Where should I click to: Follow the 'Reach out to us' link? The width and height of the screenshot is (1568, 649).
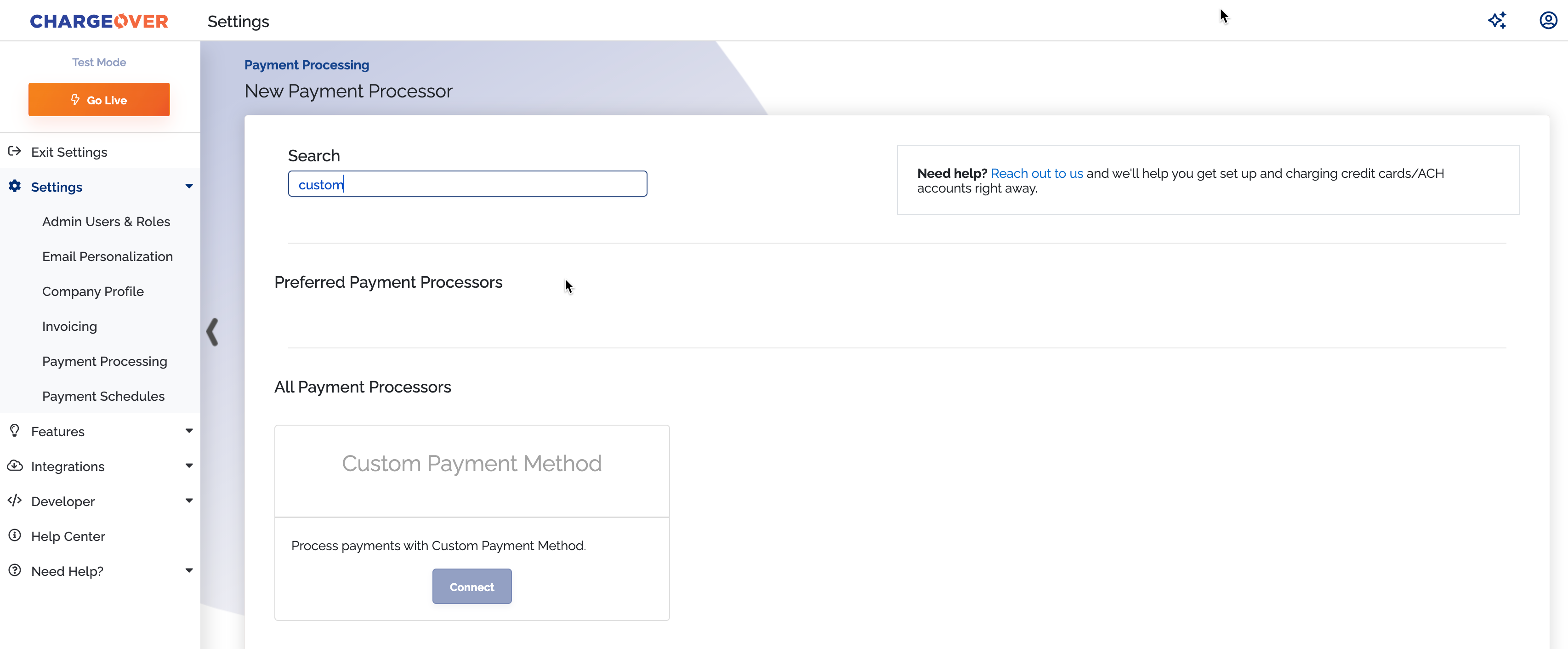pos(1037,174)
